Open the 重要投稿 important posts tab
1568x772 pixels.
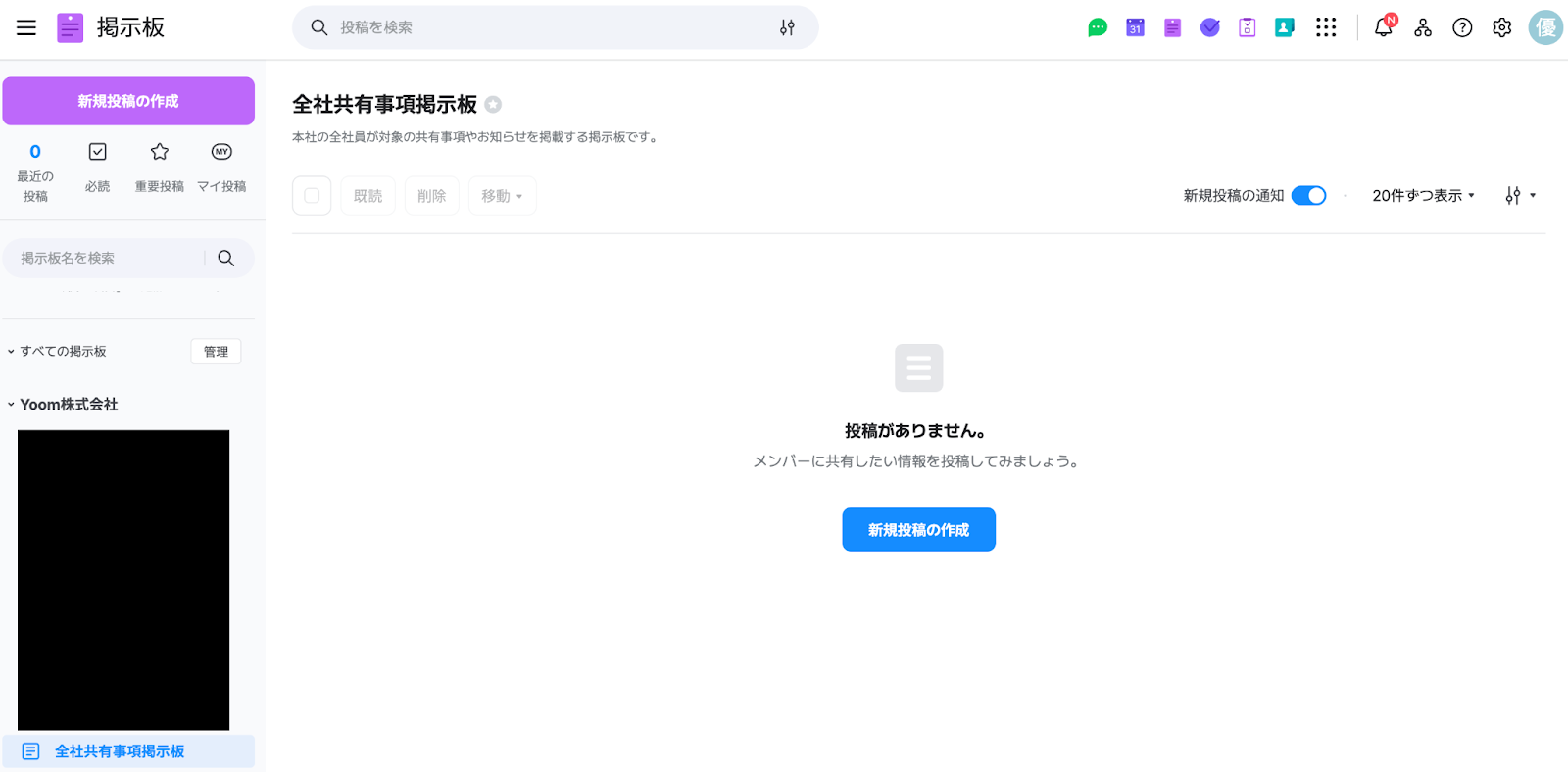point(160,166)
